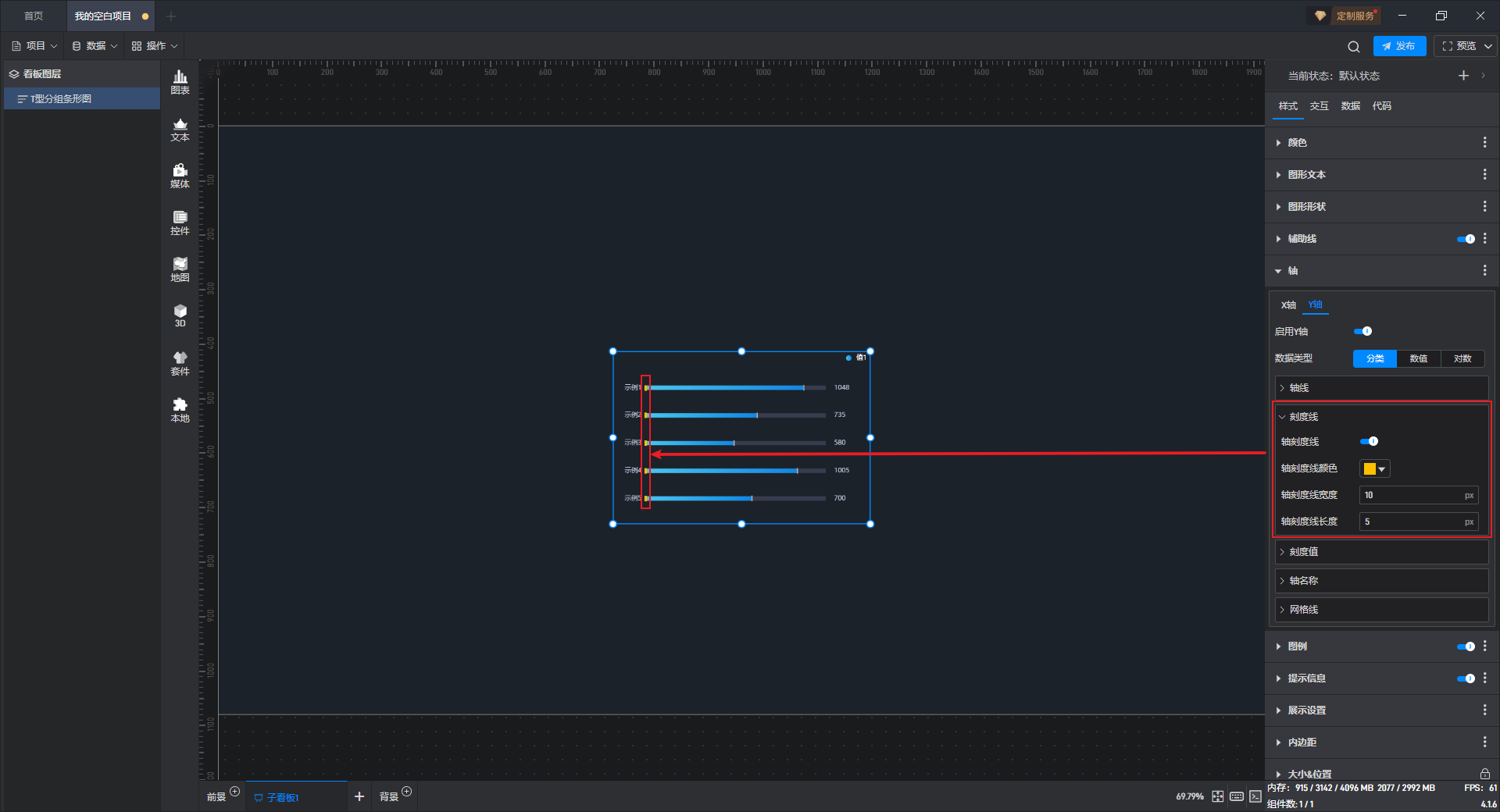1500x812 pixels.
Task: Click the keyboard shortcuts icon in status bar
Action: coord(1237,796)
